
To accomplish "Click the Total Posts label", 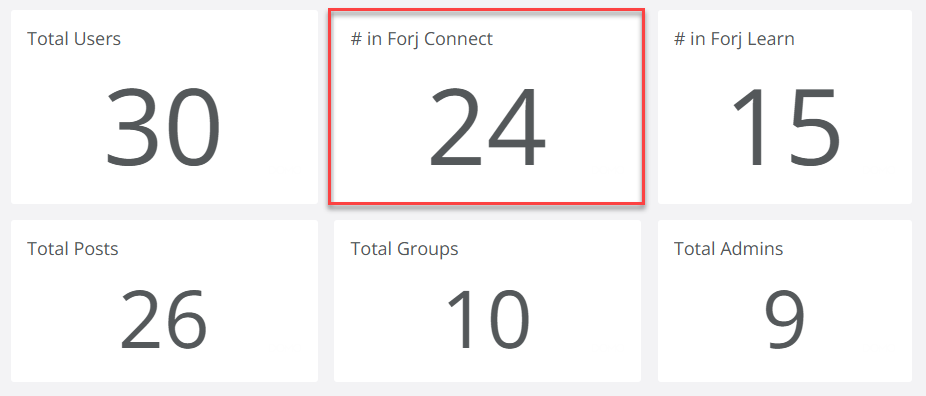I will (73, 249).
